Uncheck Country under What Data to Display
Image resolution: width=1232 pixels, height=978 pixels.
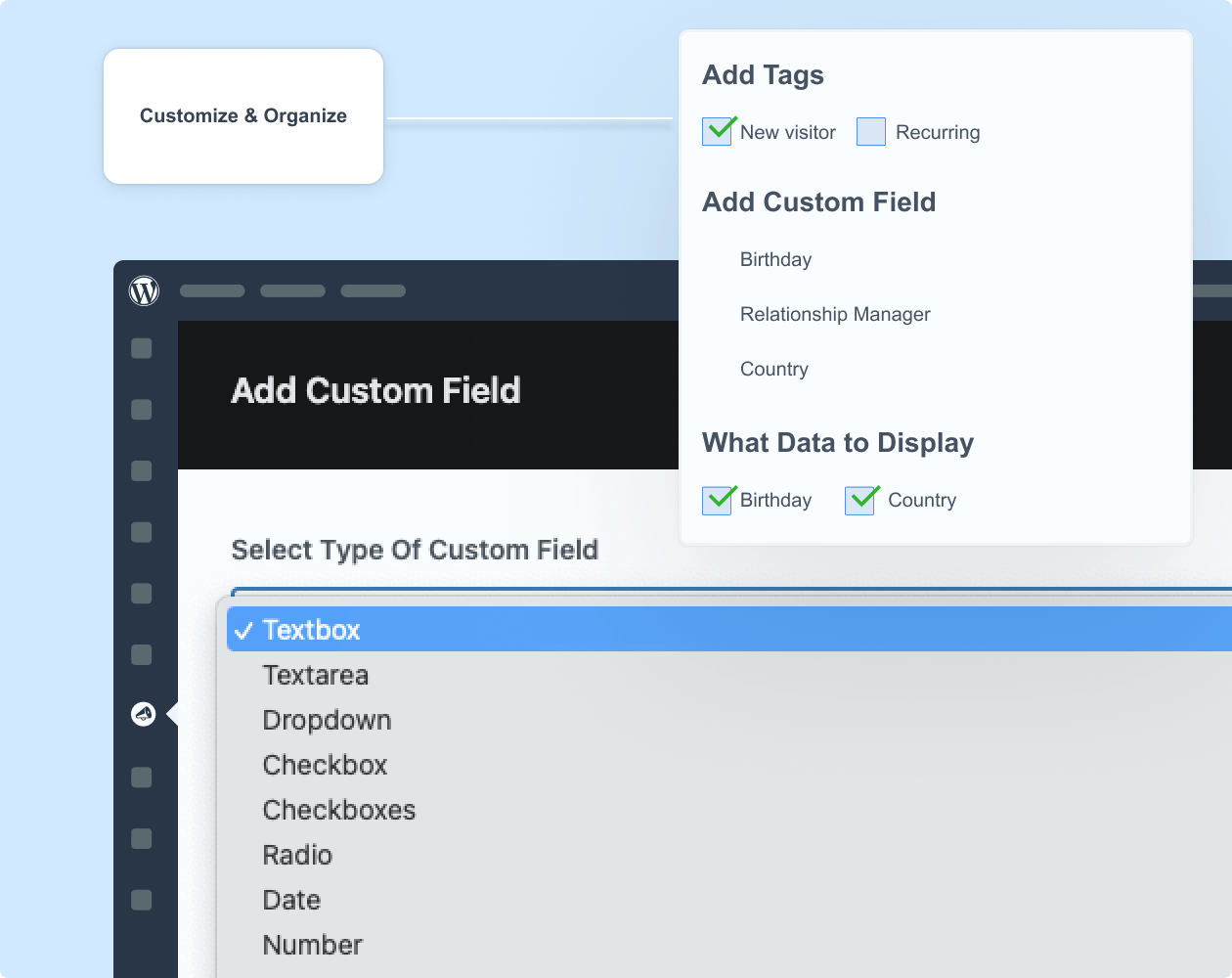click(x=859, y=500)
